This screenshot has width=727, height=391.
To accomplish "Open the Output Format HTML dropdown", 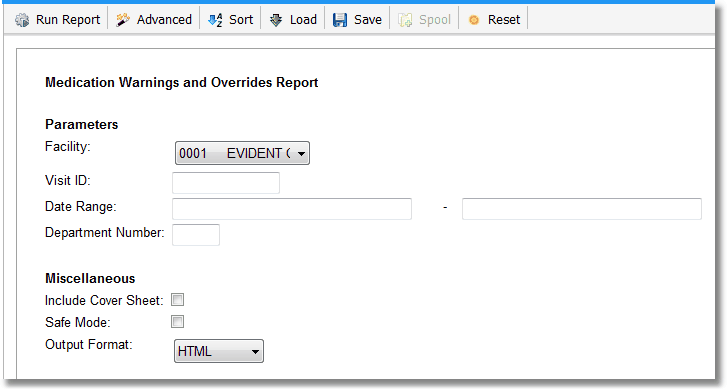I will pos(219,351).
